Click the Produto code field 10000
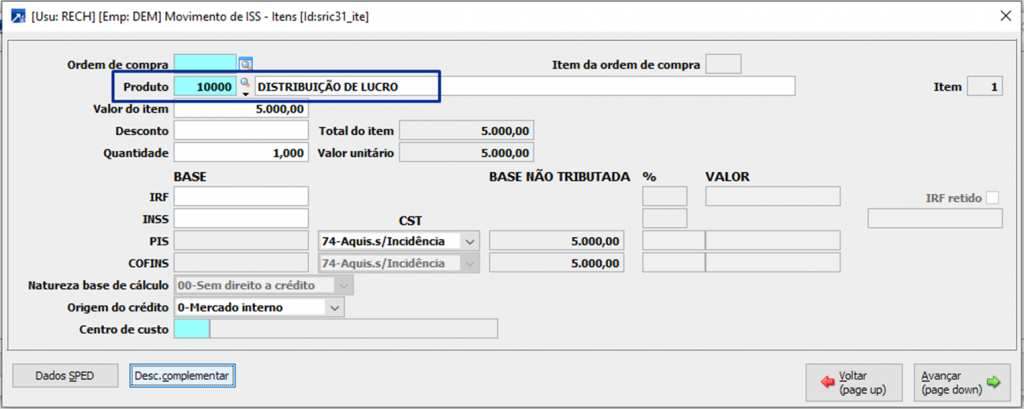 pyautogui.click(x=204, y=86)
